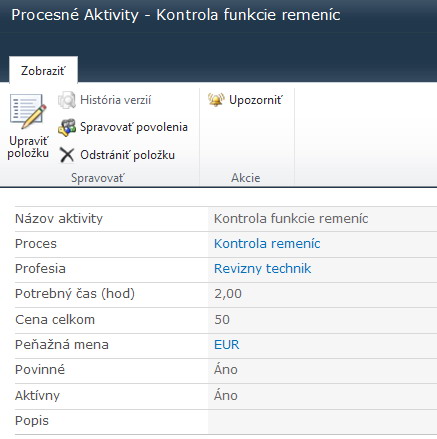The width and height of the screenshot is (437, 439).
Task: Click the page title Procesné Aktivity
Action: tap(75, 15)
